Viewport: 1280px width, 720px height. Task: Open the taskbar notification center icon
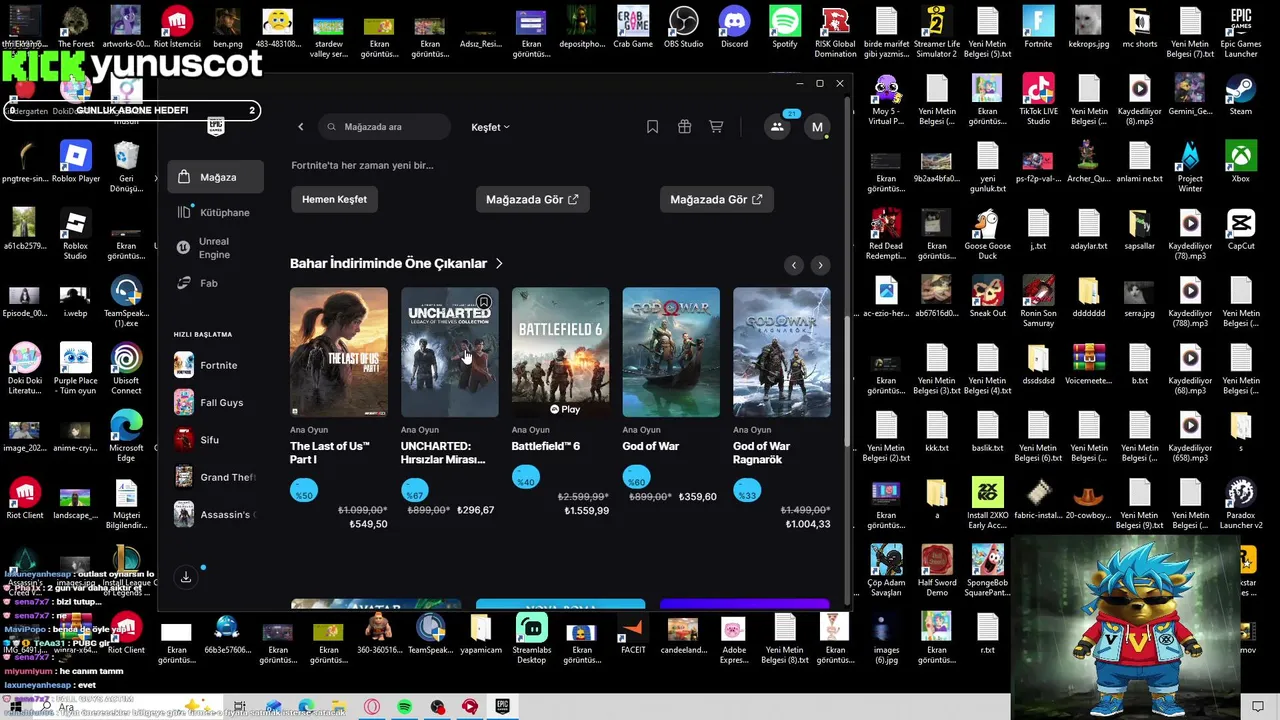(1258, 706)
